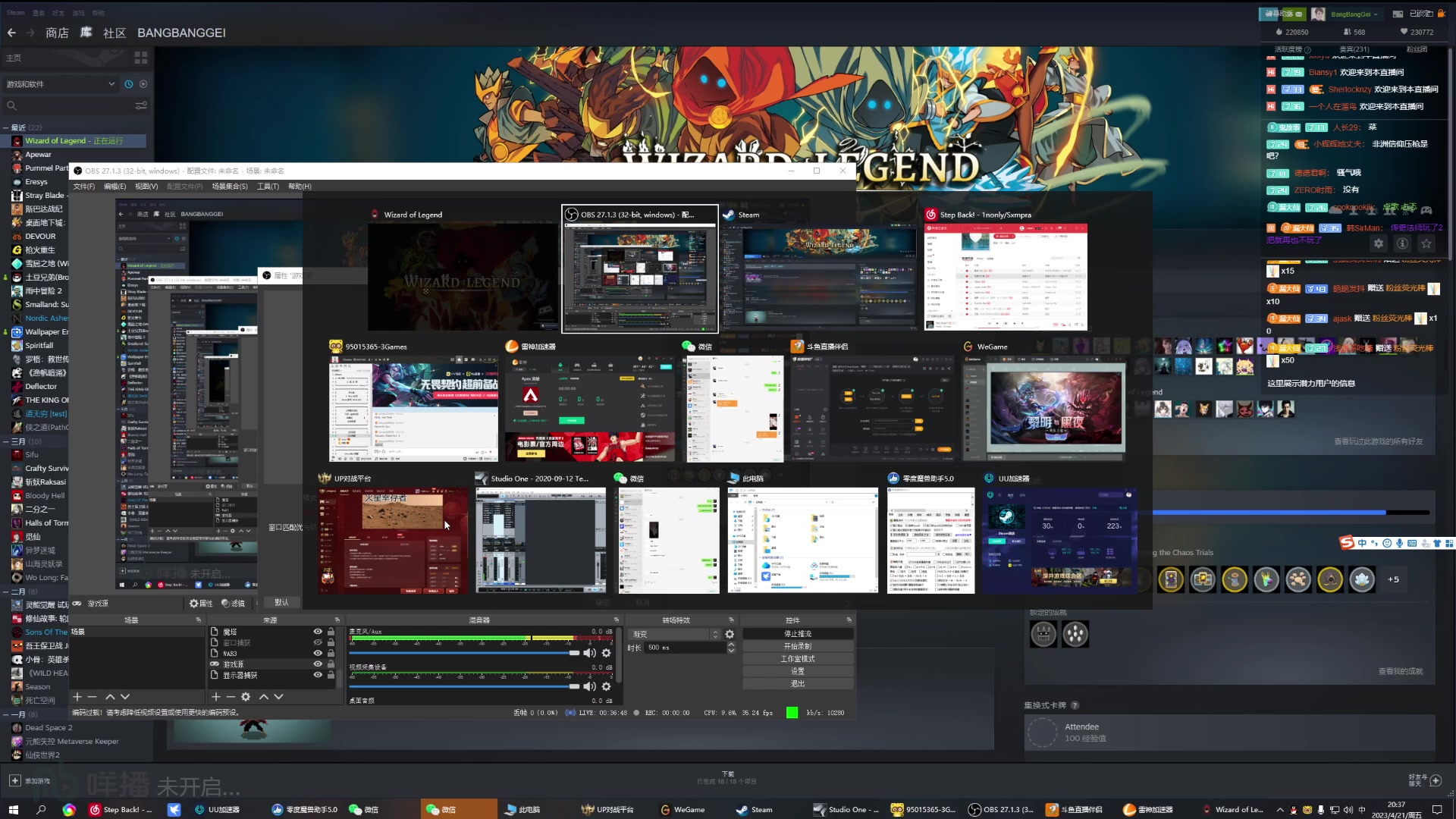This screenshot has width=1456, height=819.
Task: Open the 渐变 transition type dropdown
Action: click(674, 635)
